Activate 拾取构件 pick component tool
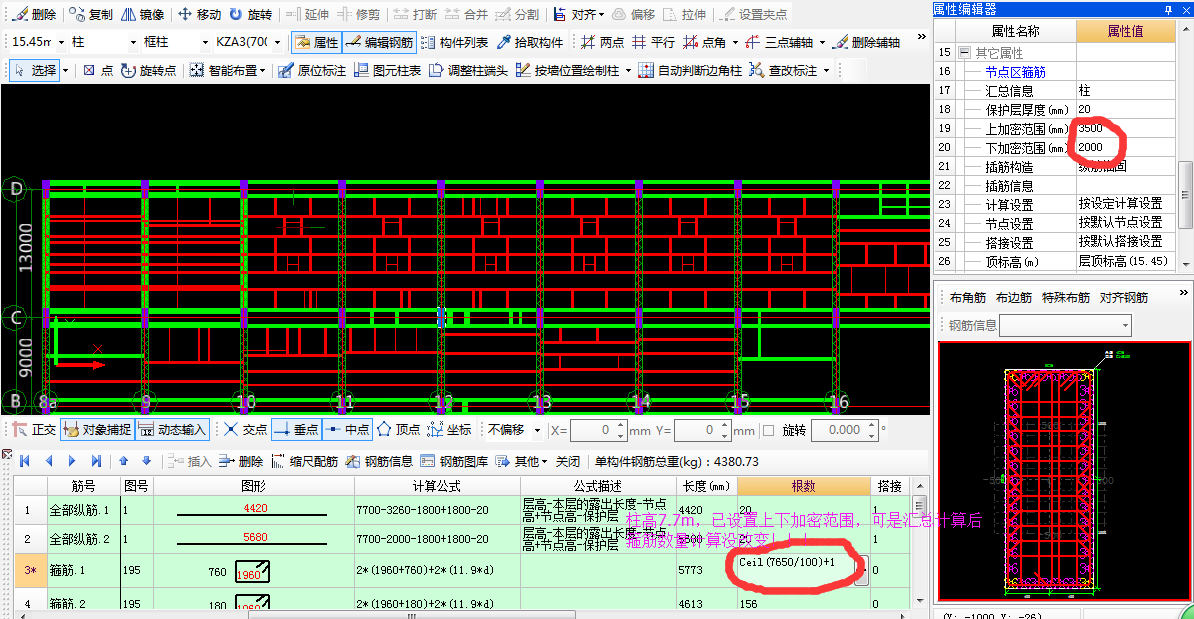The height and width of the screenshot is (619, 1194). 530,43
